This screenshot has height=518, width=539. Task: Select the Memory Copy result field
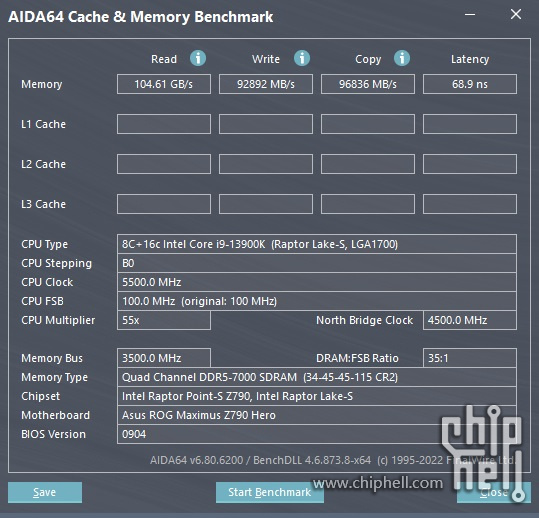coord(368,84)
